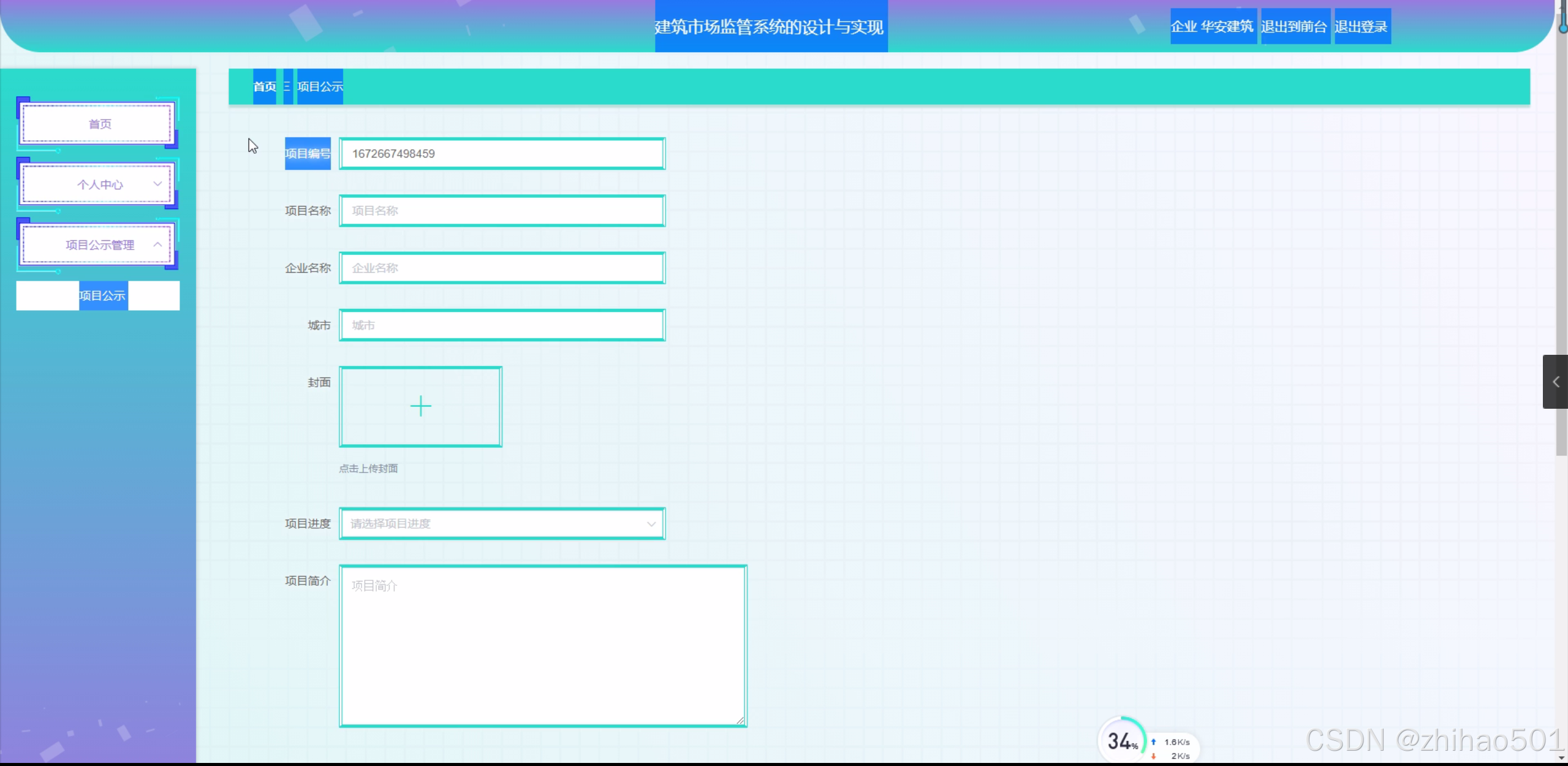Focus the 企业名称 input field
Screen dimensions: 1568x766
[502, 268]
